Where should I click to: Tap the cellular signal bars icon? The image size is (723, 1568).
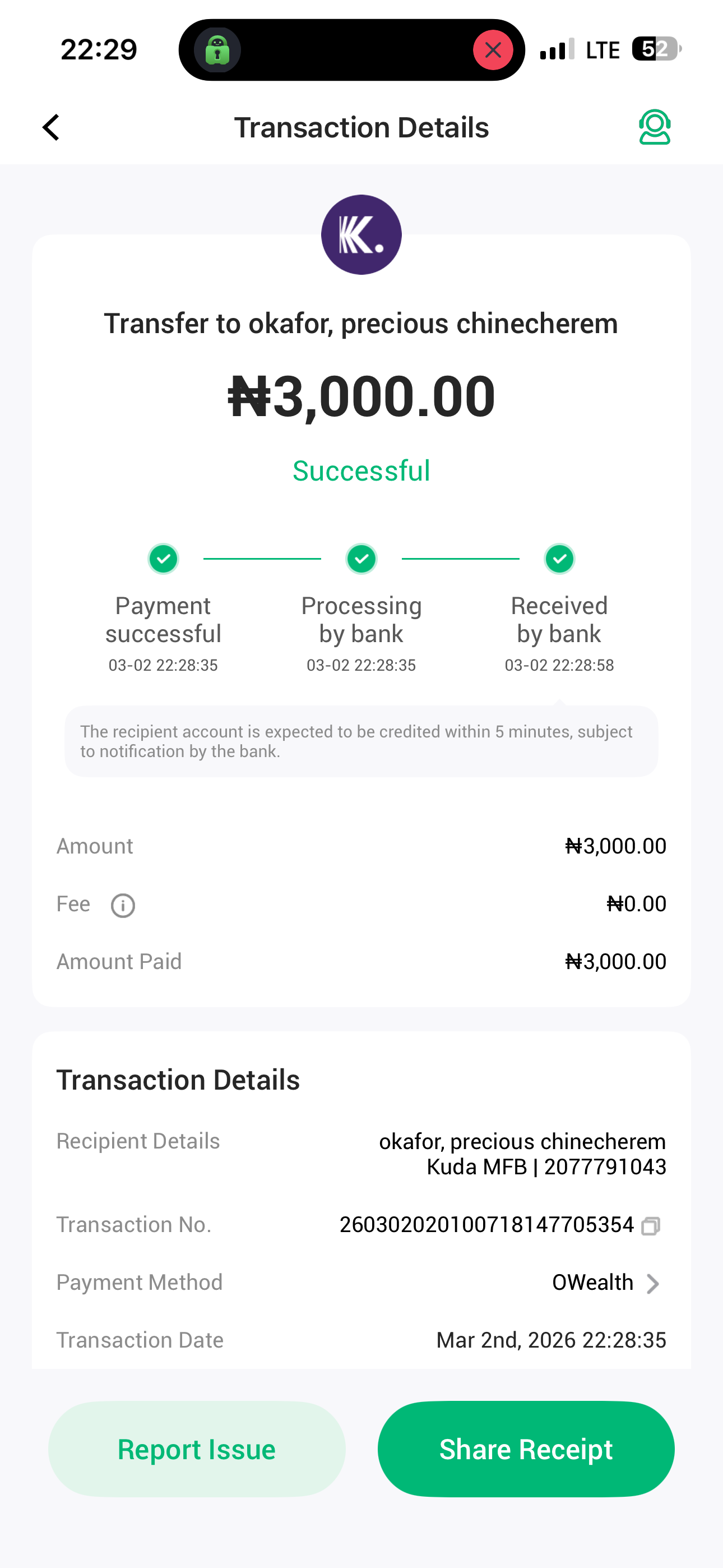(x=556, y=49)
